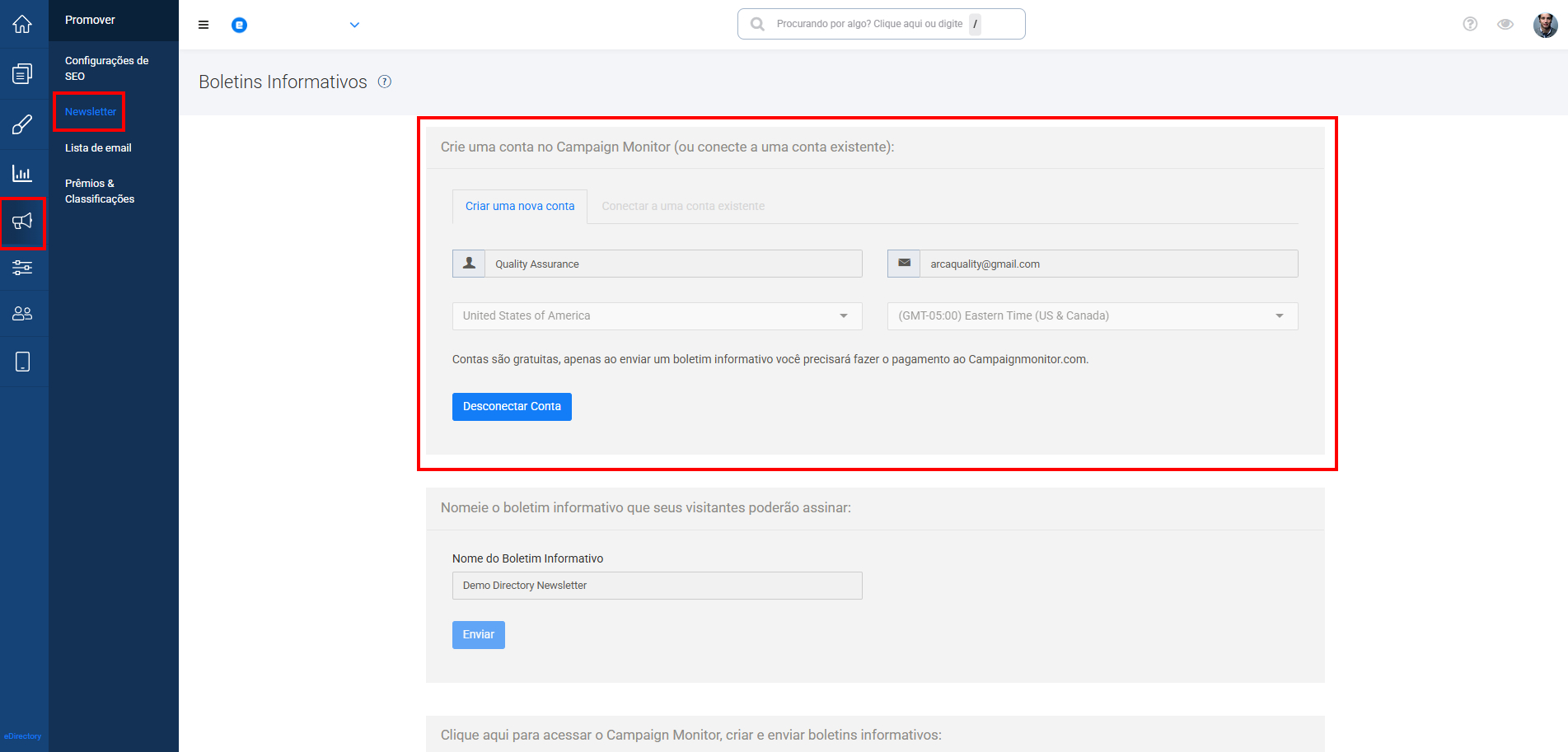Click the 'Nome do Boletim Informativo' label
Screen dimensions: 1568x752
[x=527, y=558]
